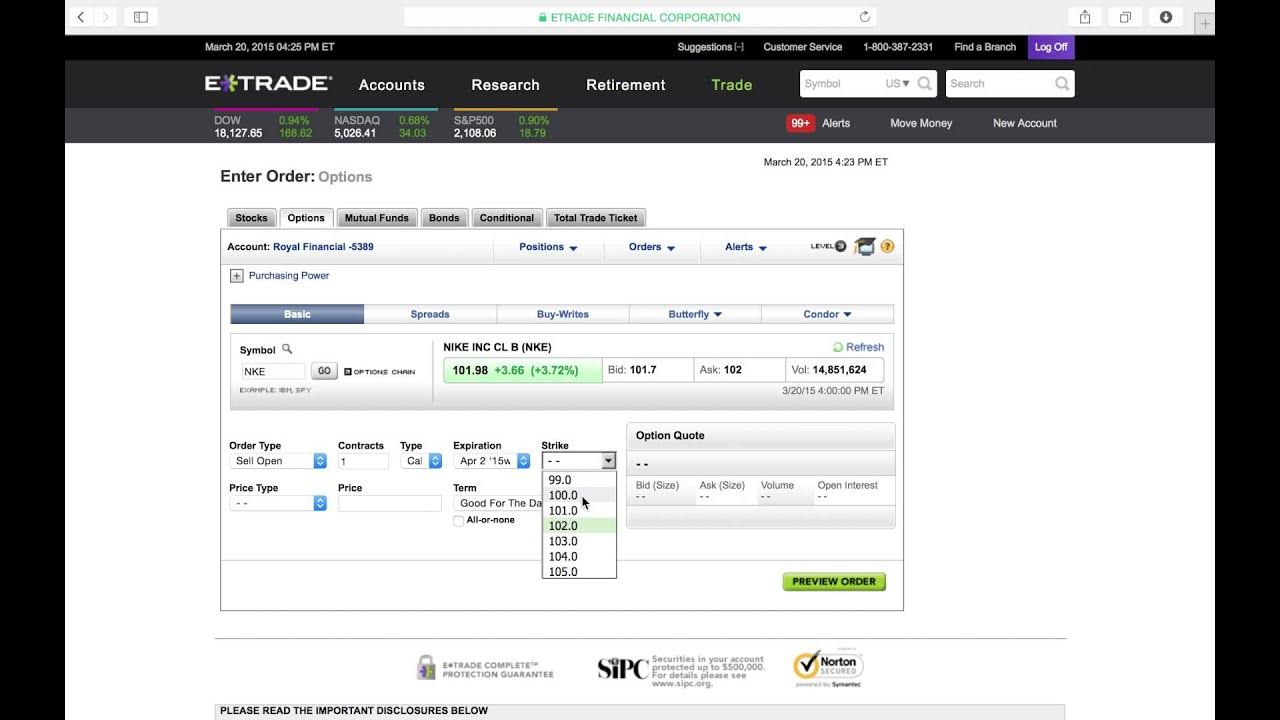Select the Spreads strategy tab
Viewport: 1280px width, 720px height.
click(x=430, y=314)
